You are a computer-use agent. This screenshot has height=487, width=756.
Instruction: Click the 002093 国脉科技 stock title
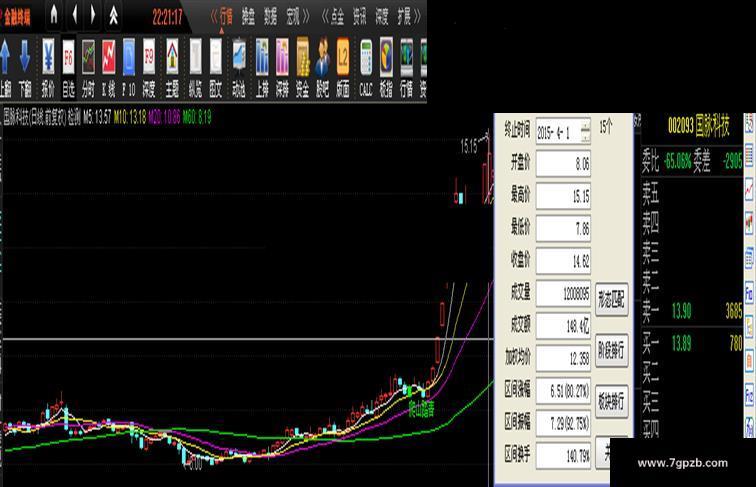[698, 126]
